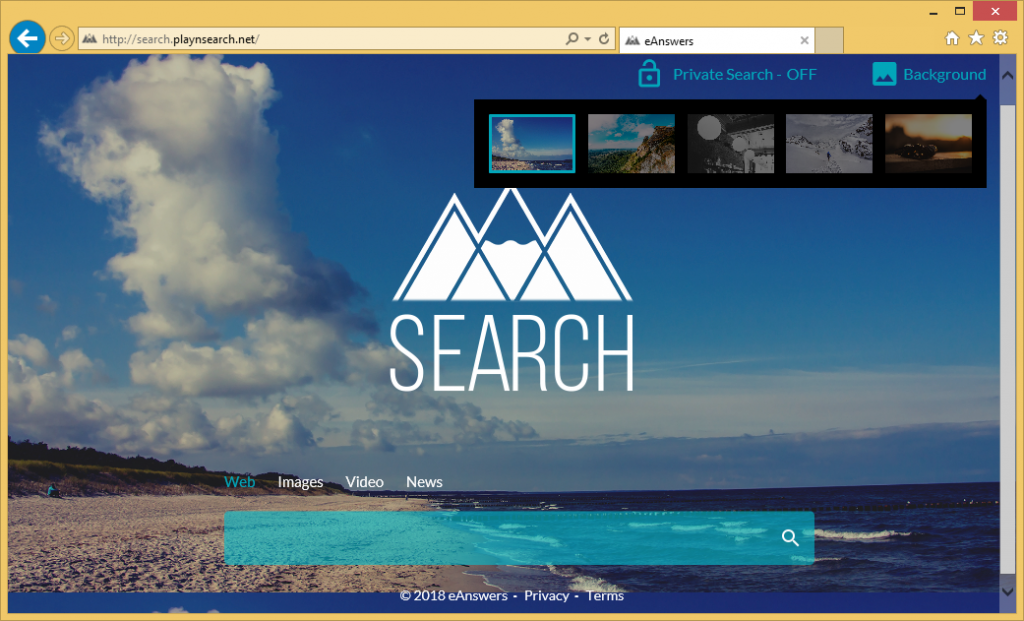
Task: Click the Background picture icon
Action: pos(884,74)
